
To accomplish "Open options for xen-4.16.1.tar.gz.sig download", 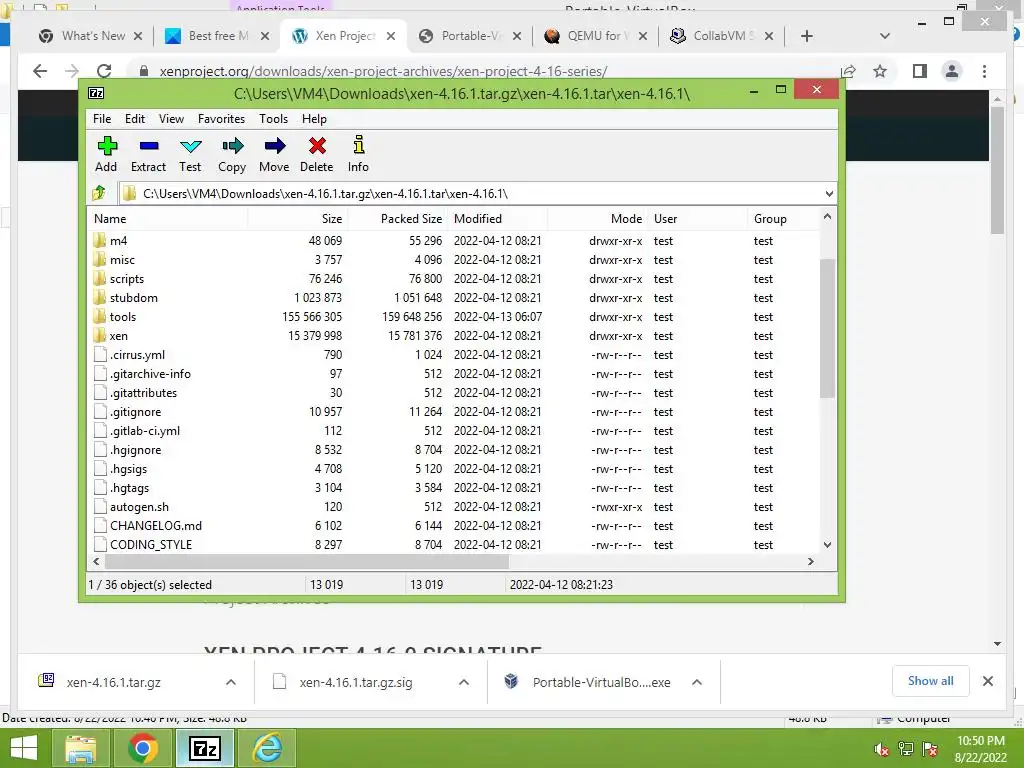I will coord(464,682).
